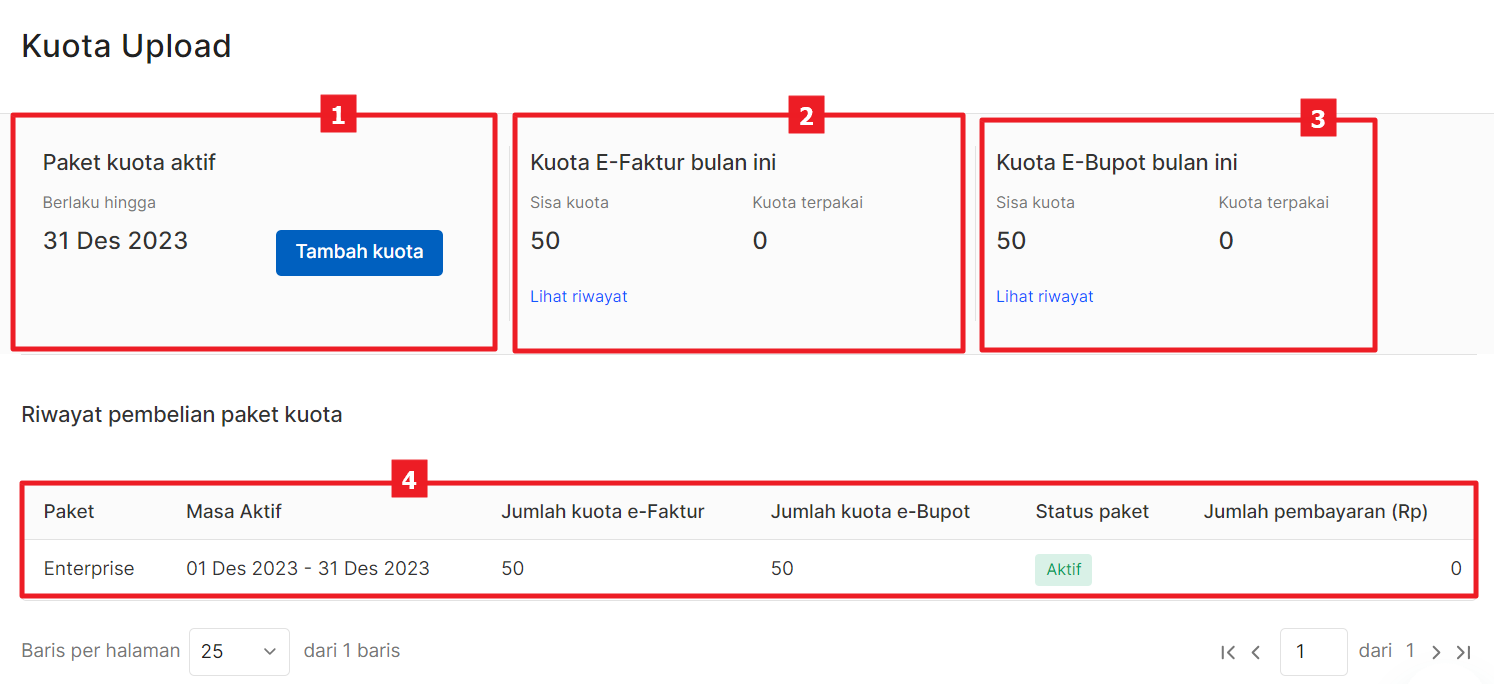This screenshot has height=684, width=1494.
Task: Click the red number 4 annotation marker
Action: click(409, 480)
